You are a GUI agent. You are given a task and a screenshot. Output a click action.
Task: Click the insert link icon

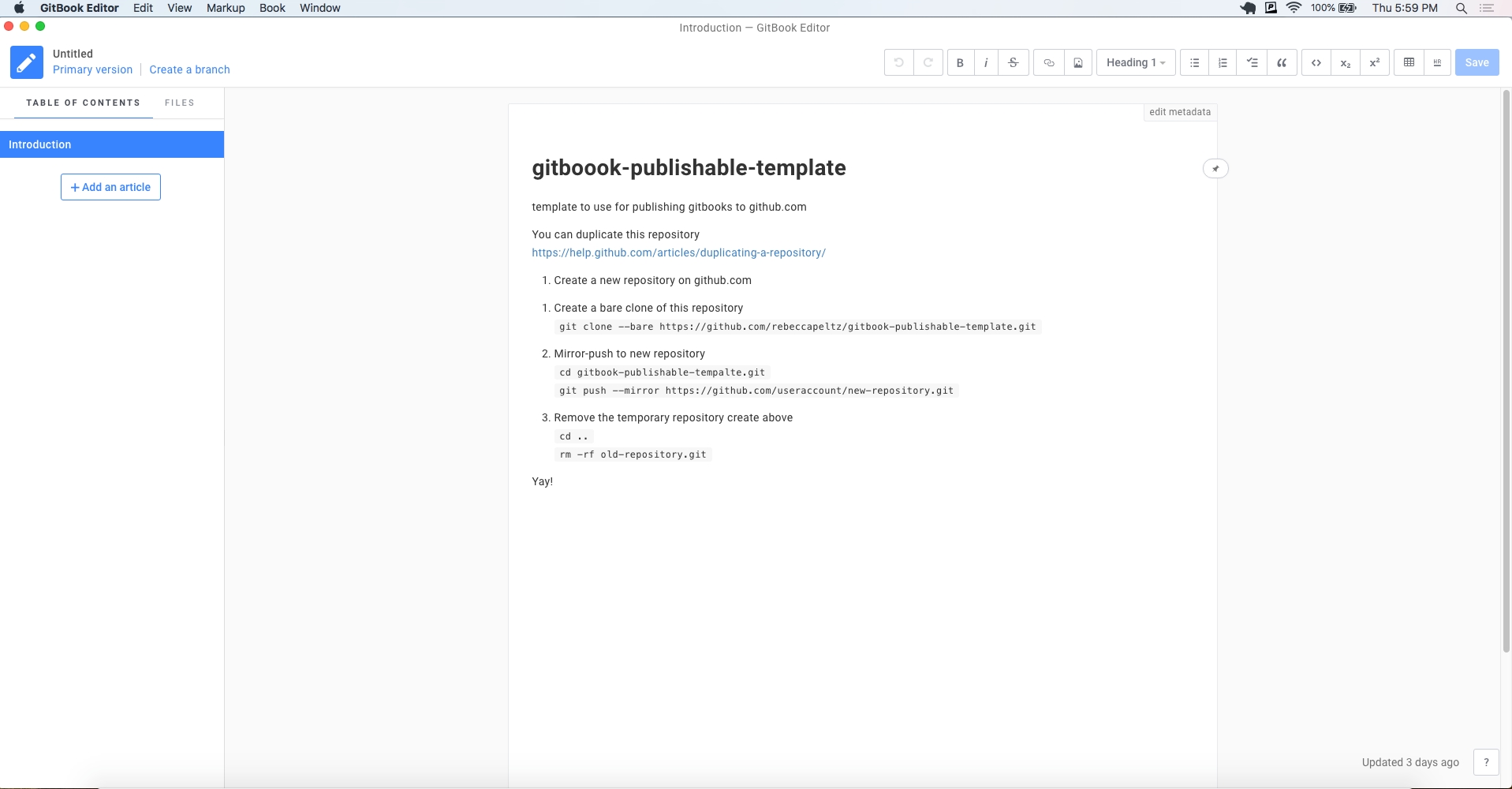[x=1049, y=63]
